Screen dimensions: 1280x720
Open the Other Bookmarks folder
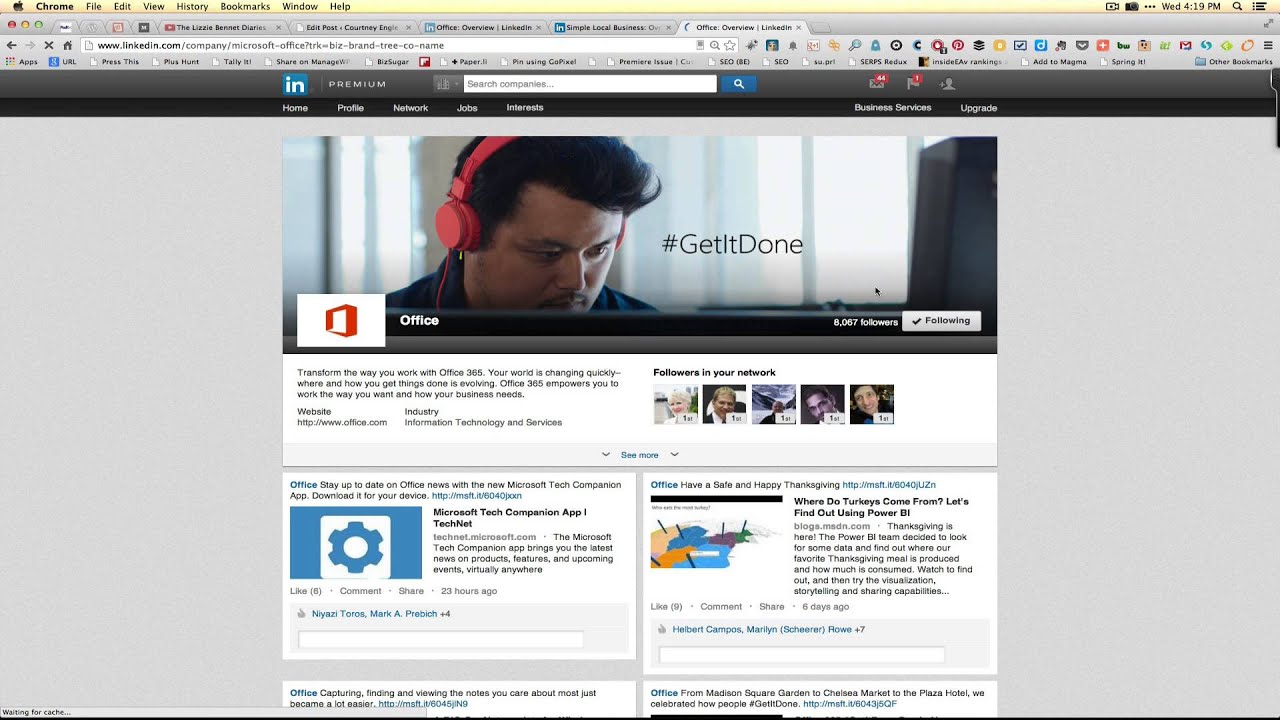[1234, 62]
